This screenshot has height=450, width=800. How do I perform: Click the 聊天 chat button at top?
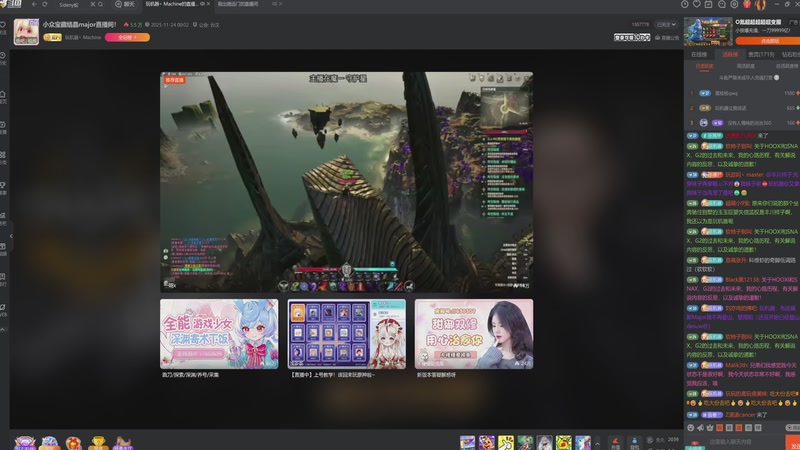[124, 4]
